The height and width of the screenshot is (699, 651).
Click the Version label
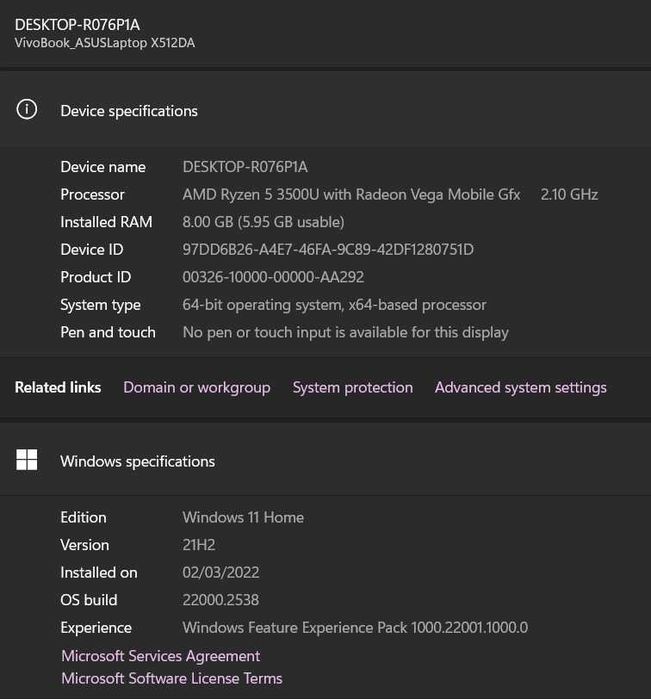85,545
